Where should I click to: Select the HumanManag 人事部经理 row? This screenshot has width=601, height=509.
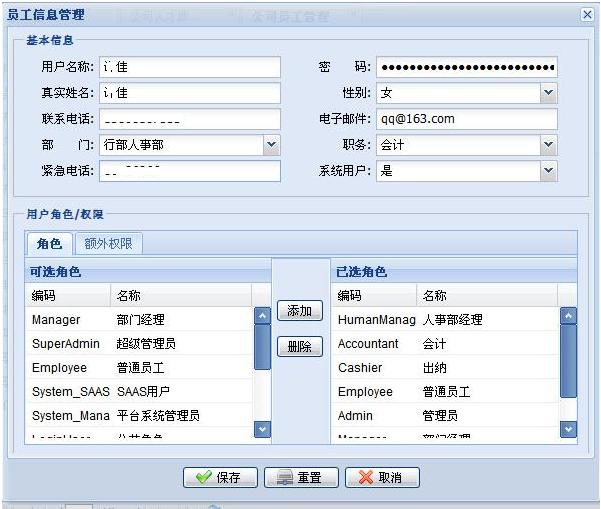445,319
